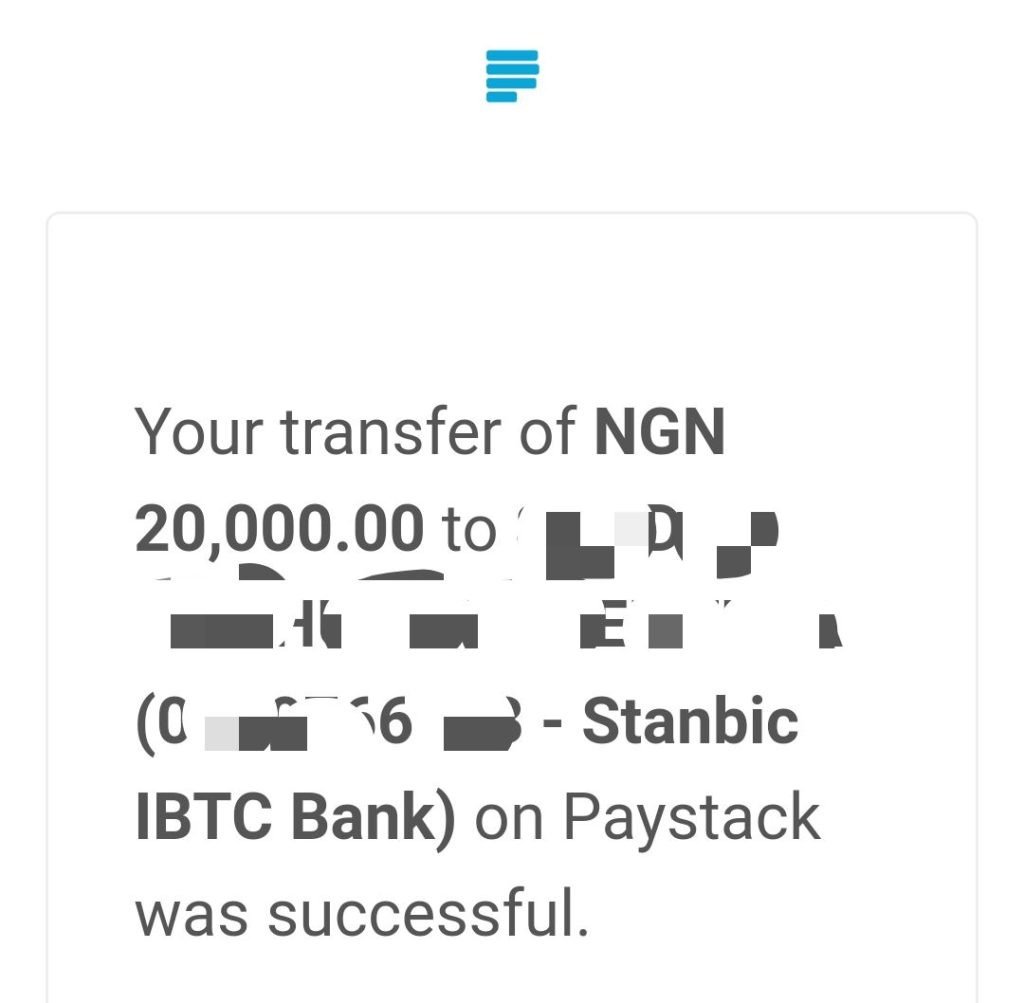
Task: Click the redacted name line above account number
Action: [506, 624]
